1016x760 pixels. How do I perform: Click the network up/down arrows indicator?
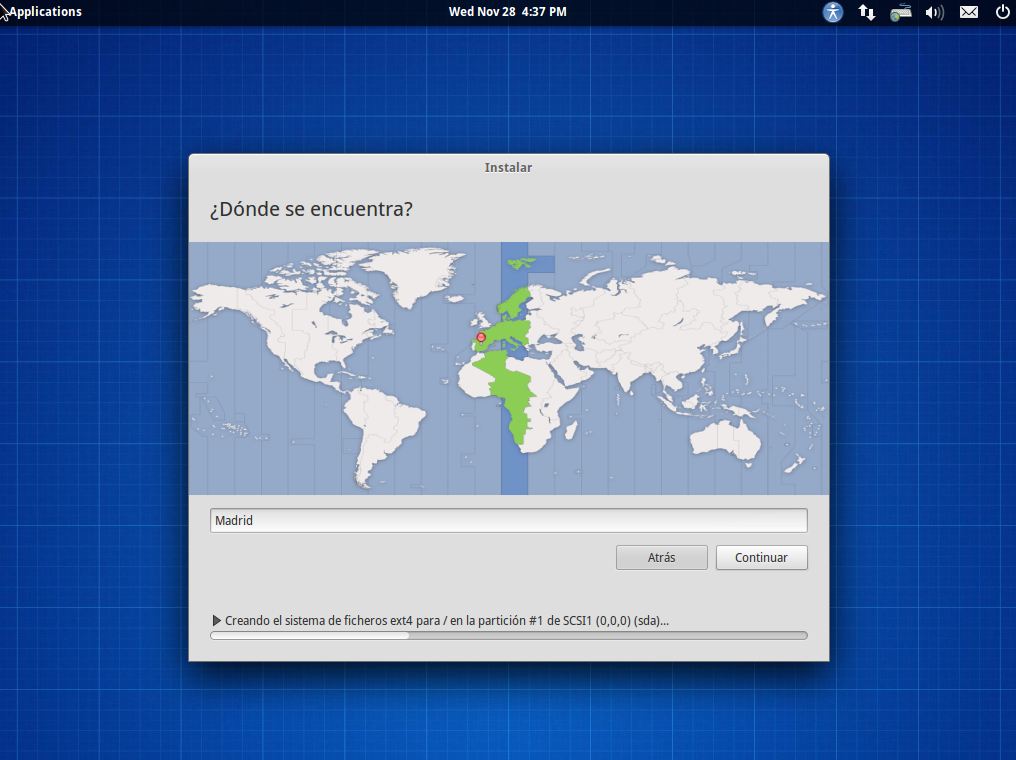[867, 12]
